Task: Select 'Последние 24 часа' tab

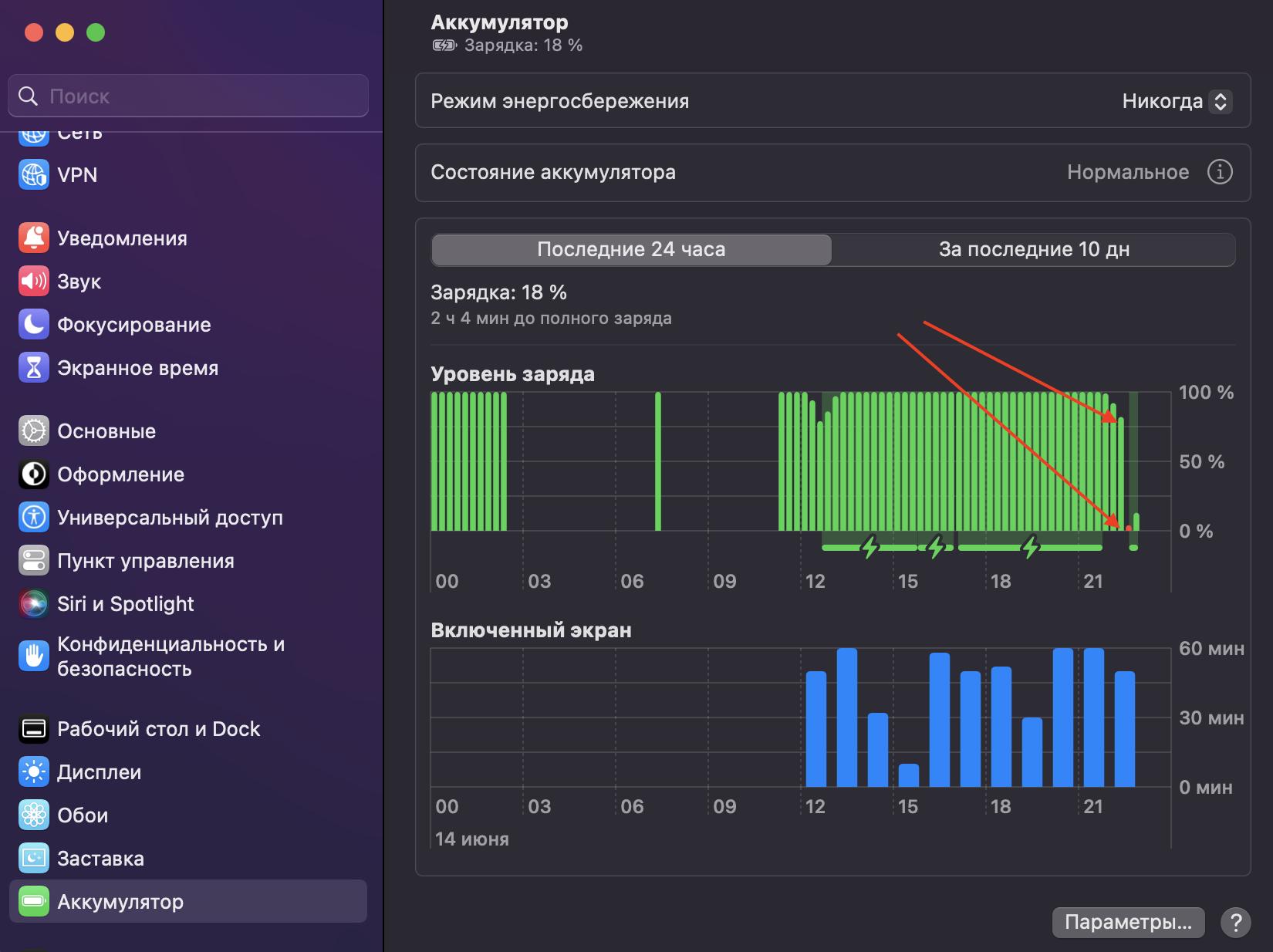Action: (x=631, y=250)
